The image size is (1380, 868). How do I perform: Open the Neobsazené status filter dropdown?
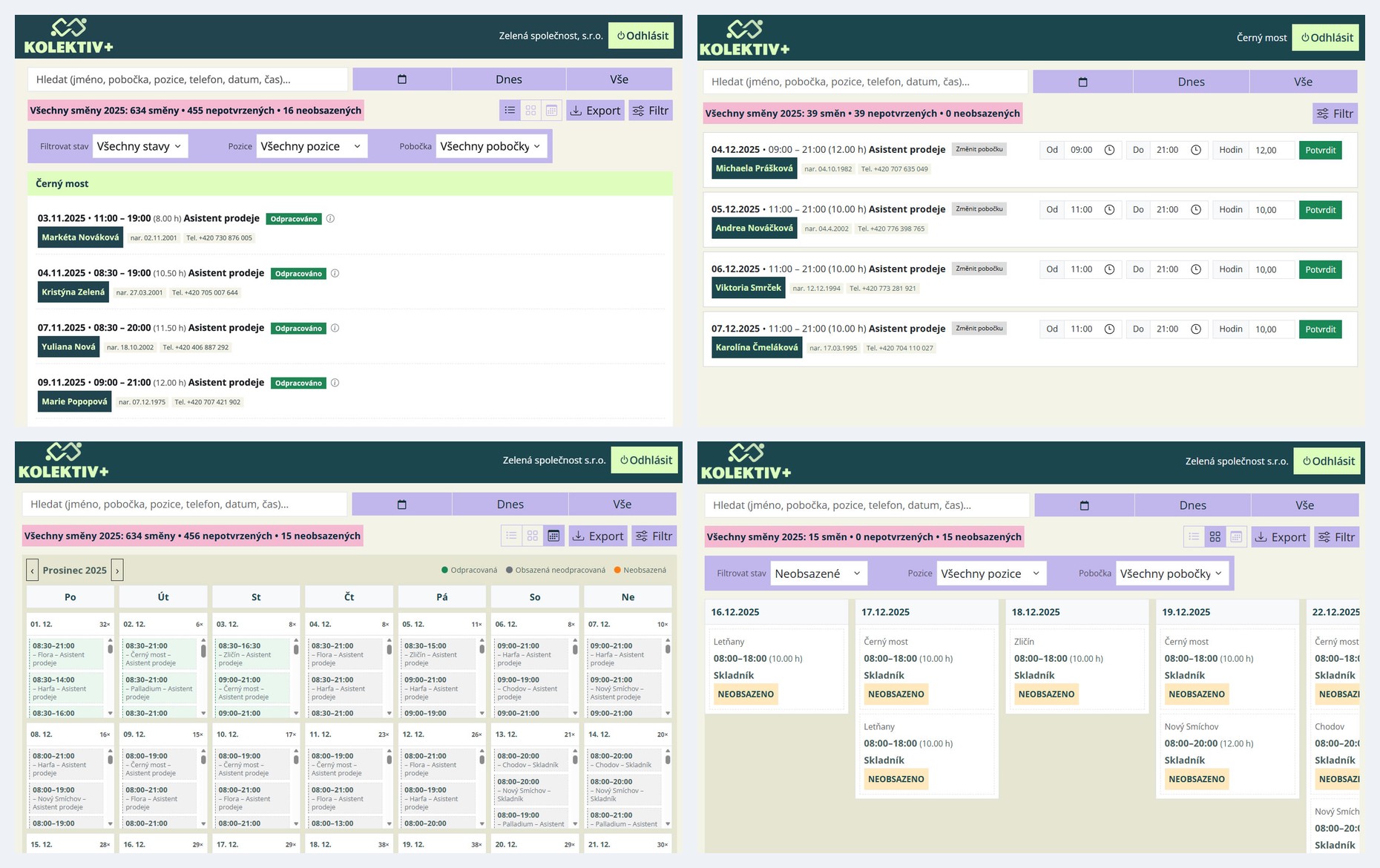[817, 574]
